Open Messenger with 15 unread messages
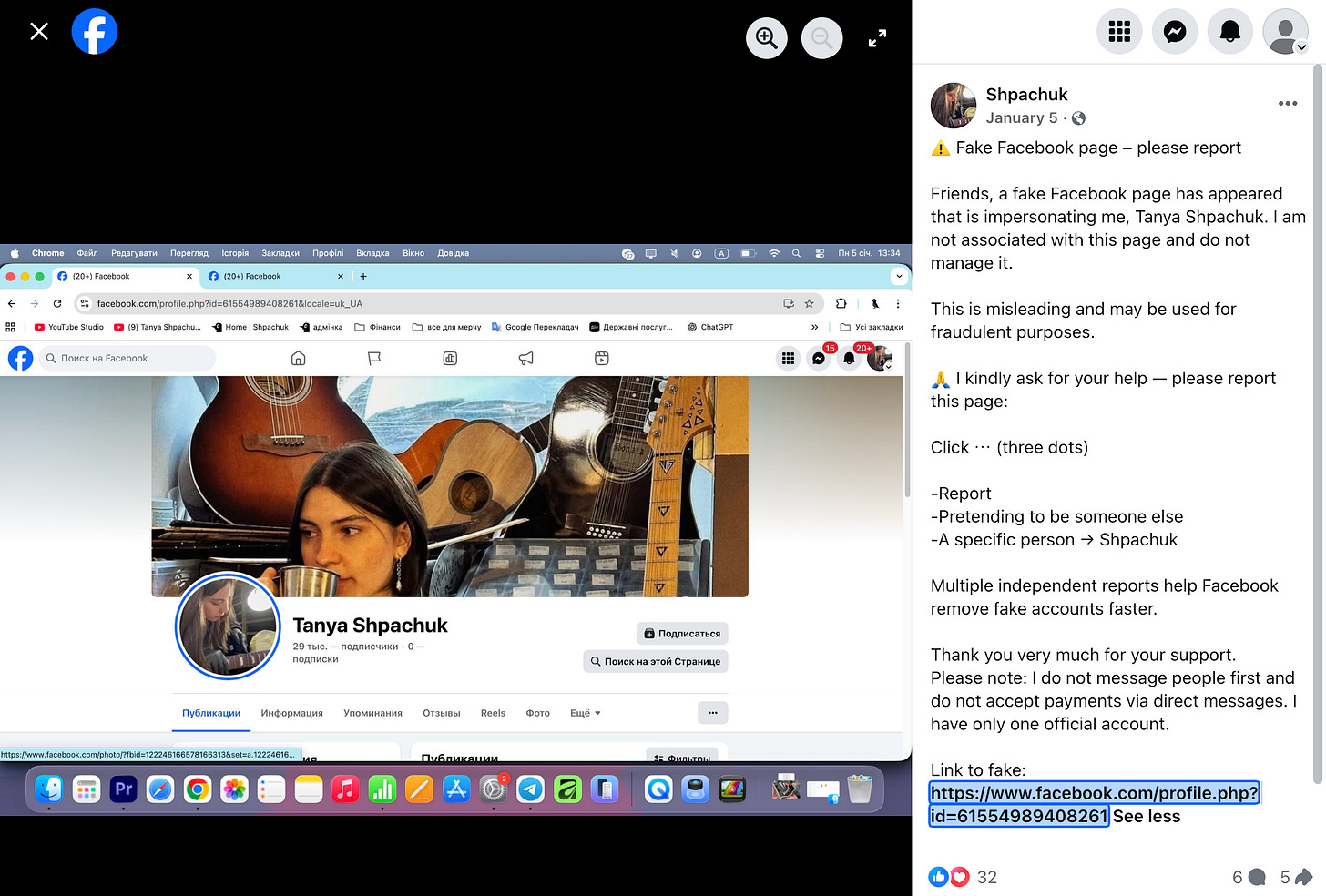The height and width of the screenshot is (896, 1326). 819,358
